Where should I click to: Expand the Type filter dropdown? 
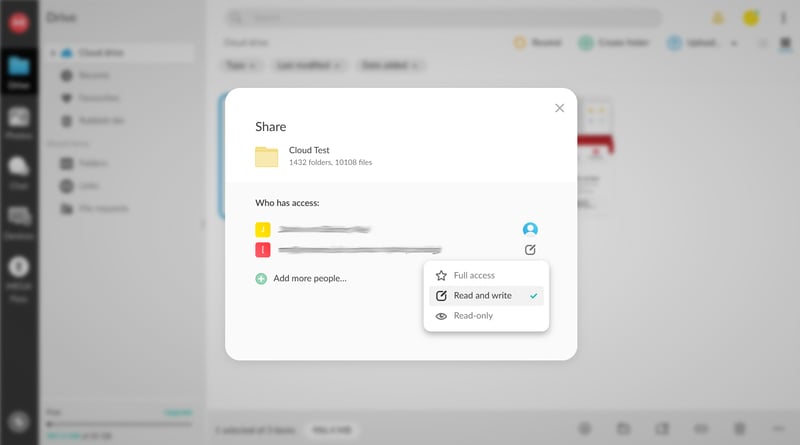(x=241, y=65)
